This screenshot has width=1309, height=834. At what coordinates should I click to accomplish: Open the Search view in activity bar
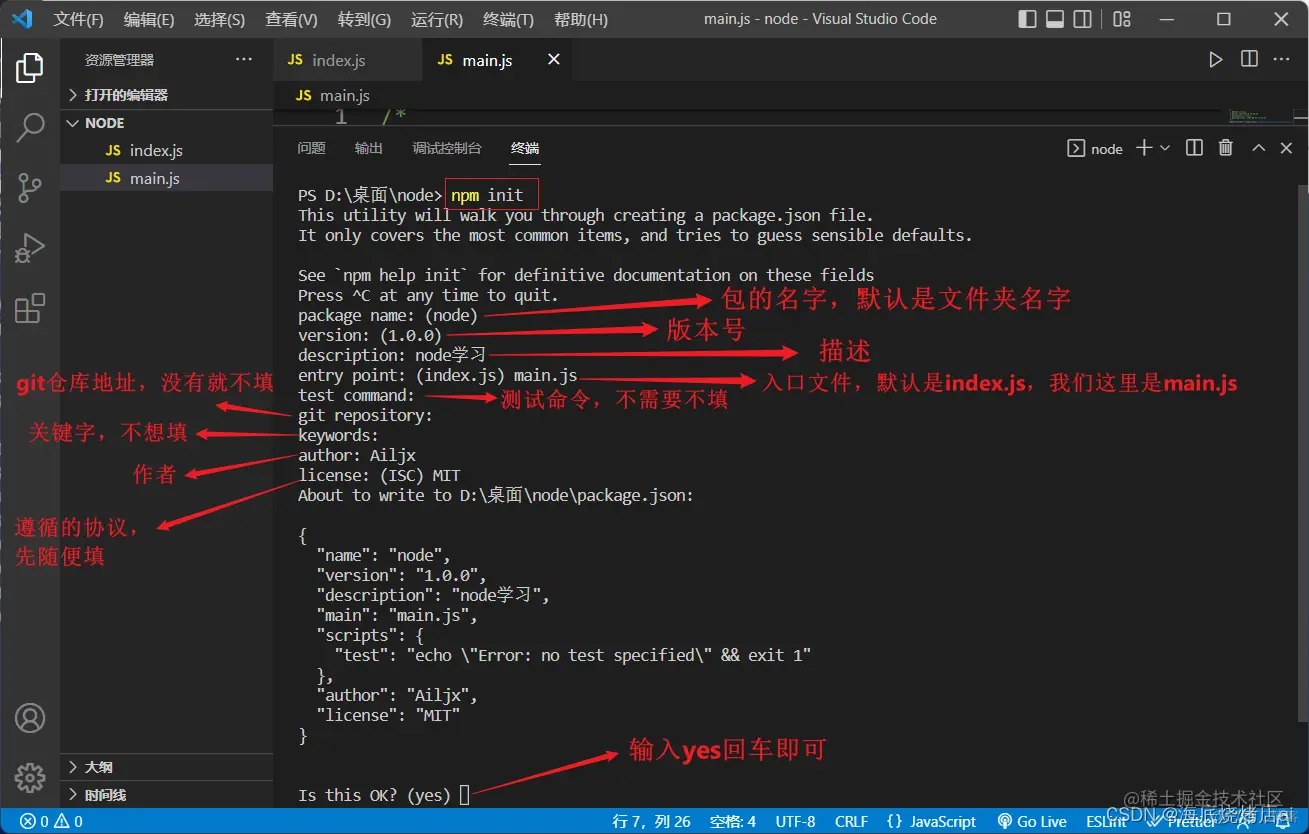[x=30, y=127]
